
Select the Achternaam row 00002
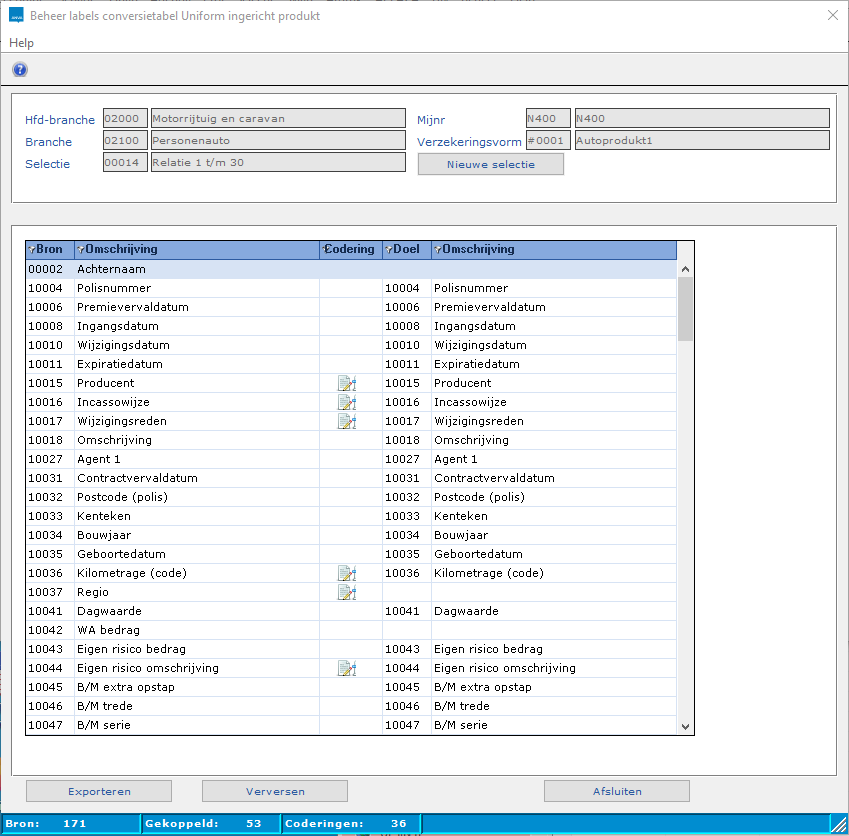(x=200, y=270)
